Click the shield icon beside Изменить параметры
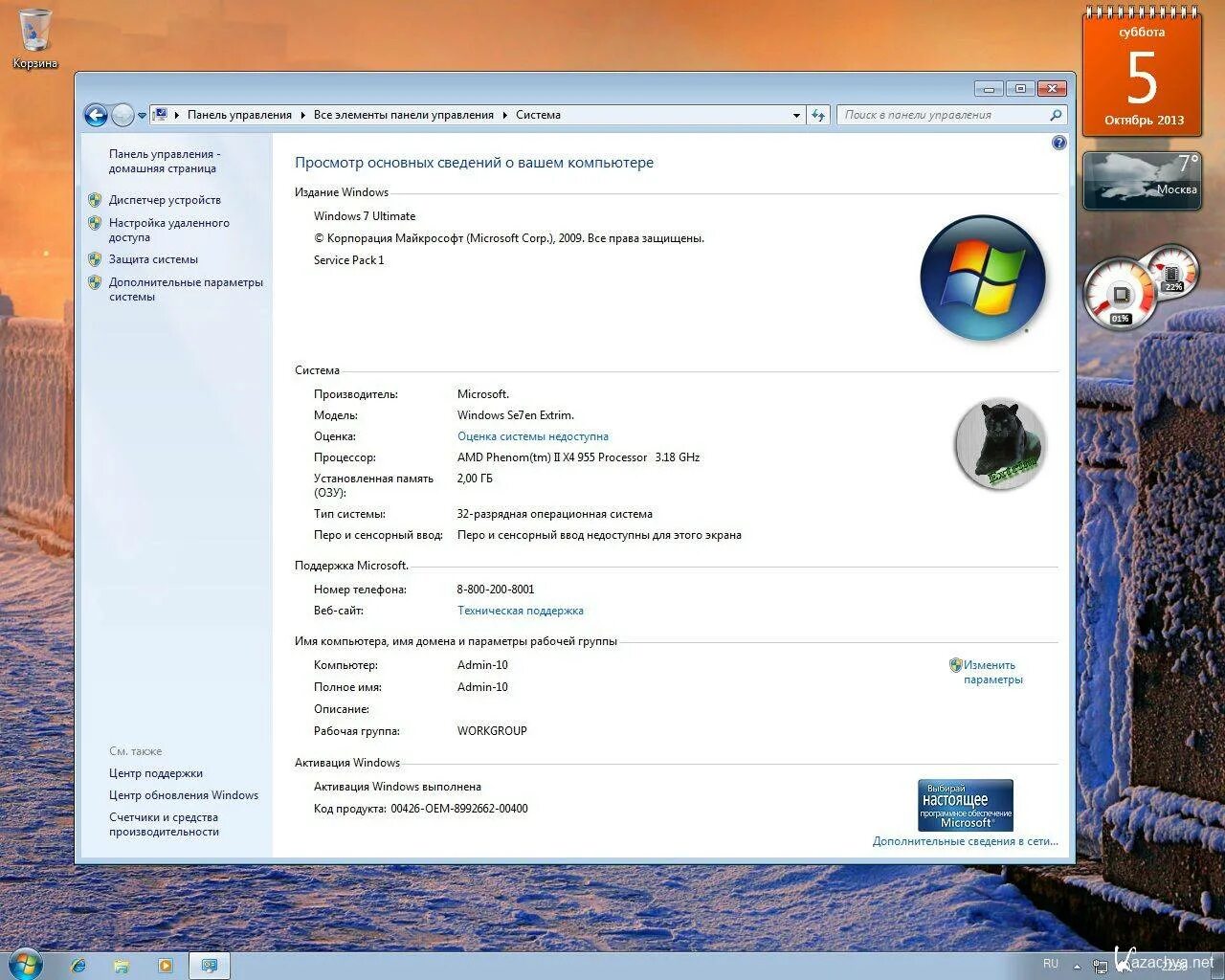 [x=955, y=665]
